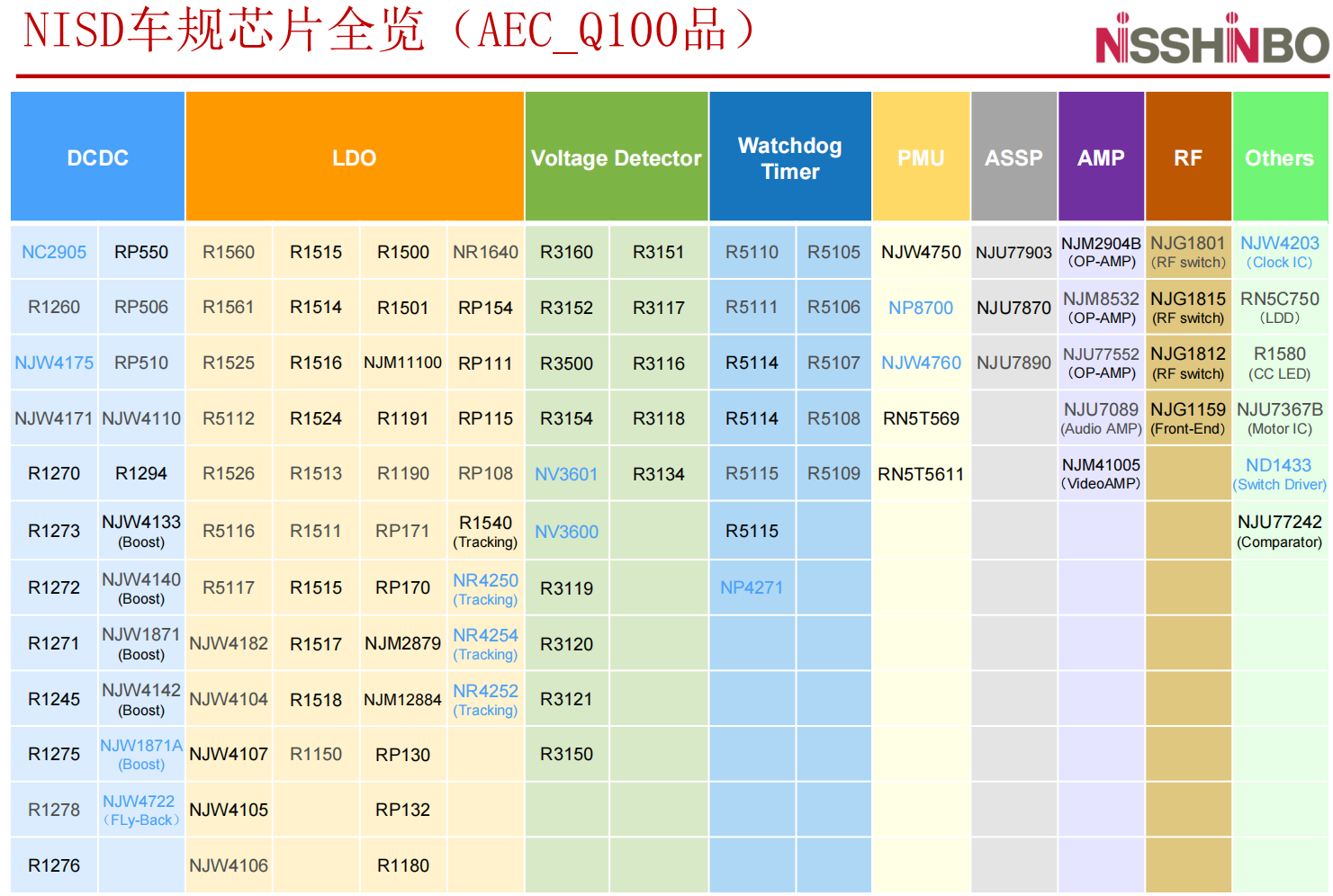Image resolution: width=1333 pixels, height=896 pixels.
Task: Select the LDO column header
Action: click(x=355, y=157)
